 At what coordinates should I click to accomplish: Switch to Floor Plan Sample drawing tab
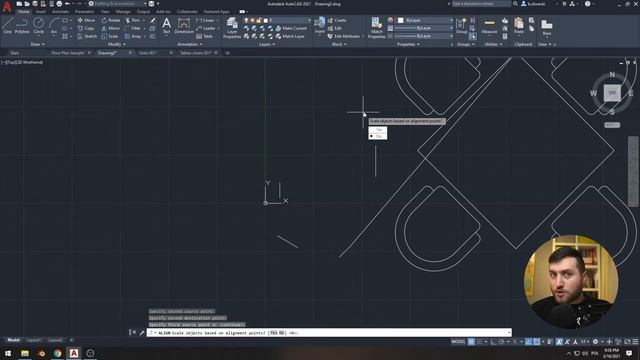pos(68,53)
